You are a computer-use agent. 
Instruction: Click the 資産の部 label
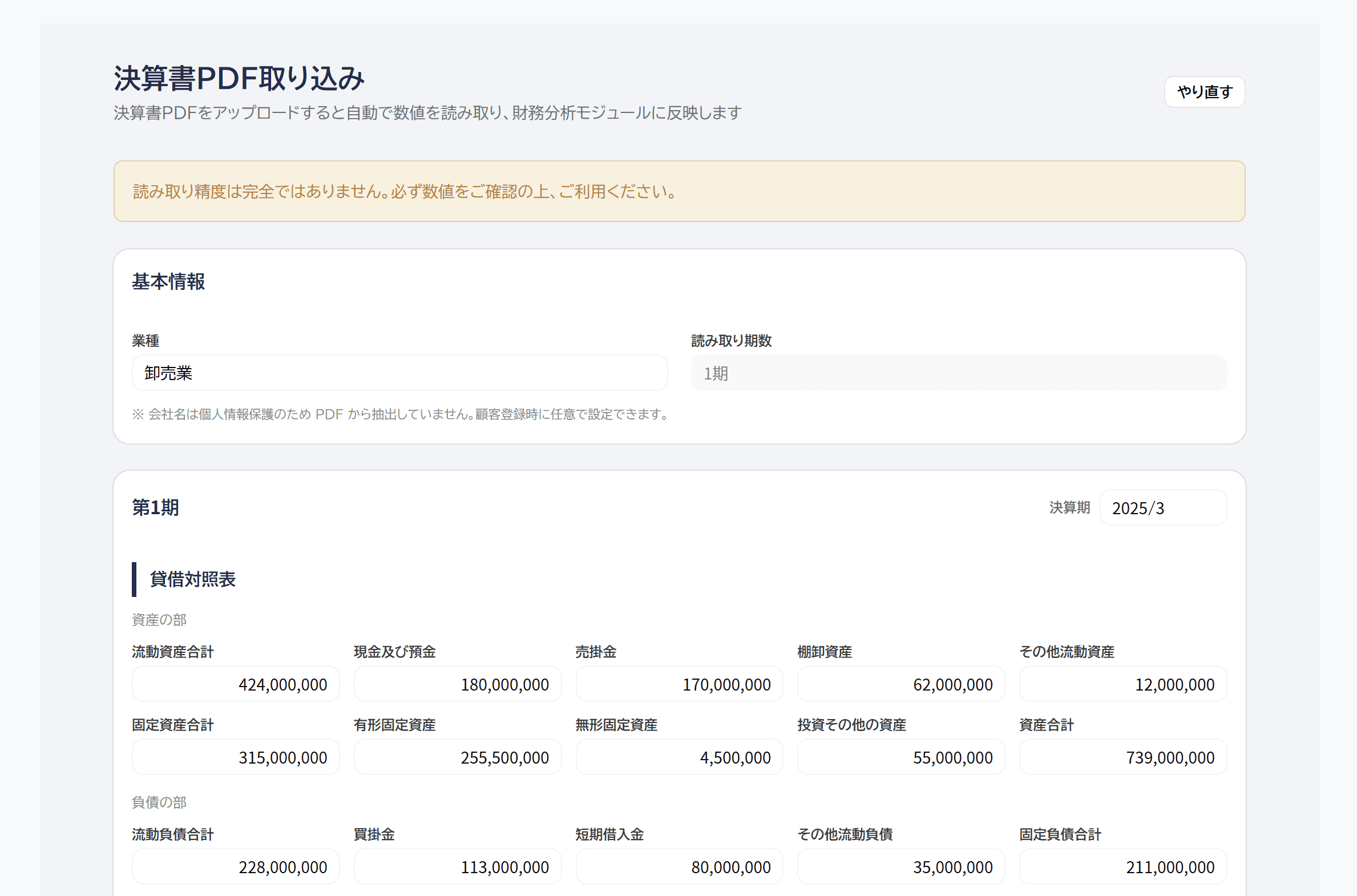click(159, 619)
